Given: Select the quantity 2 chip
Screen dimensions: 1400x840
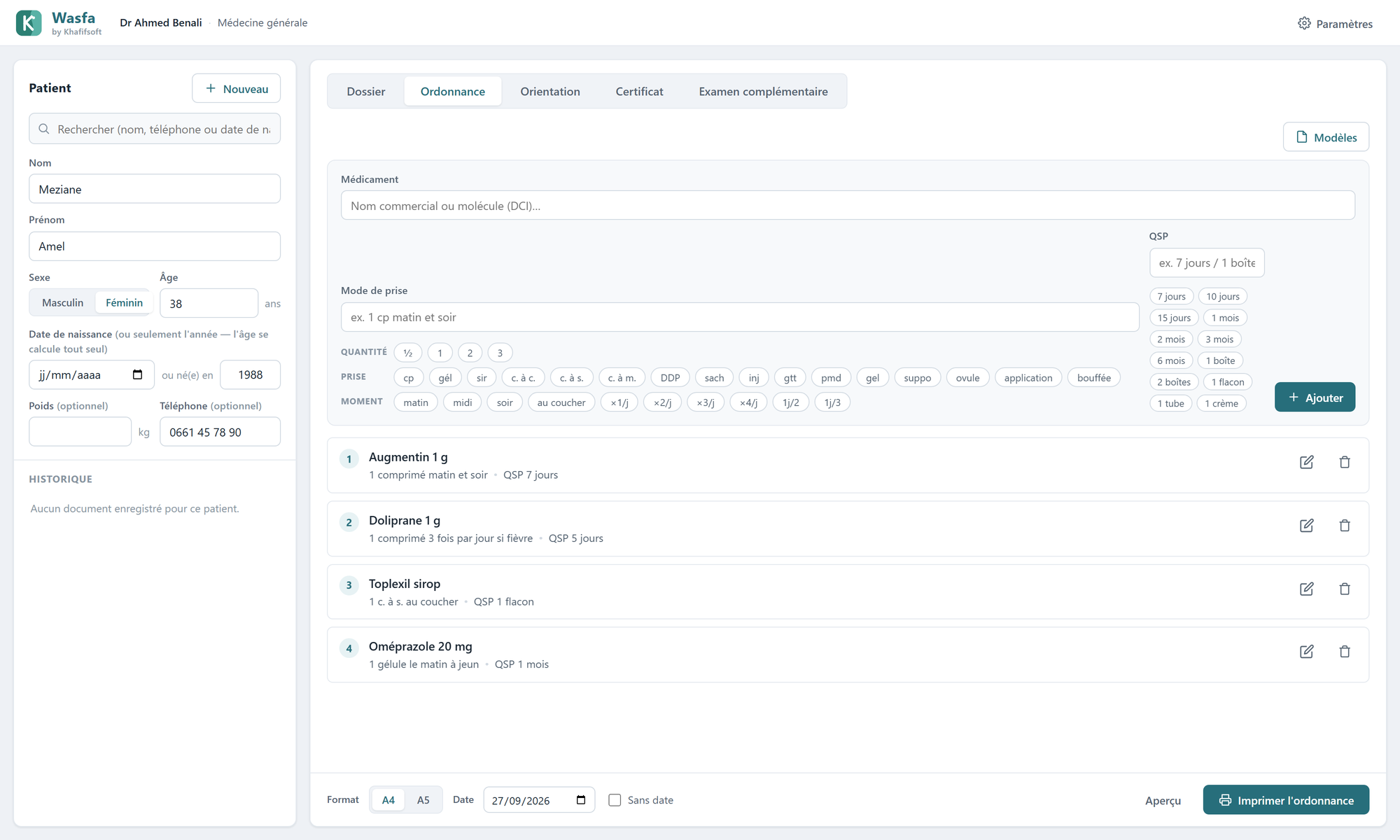Looking at the screenshot, I should coord(470,353).
